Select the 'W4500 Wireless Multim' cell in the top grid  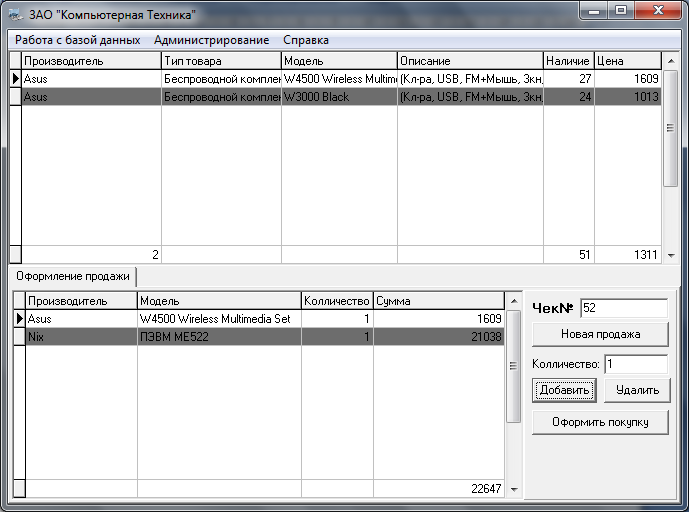[339, 79]
